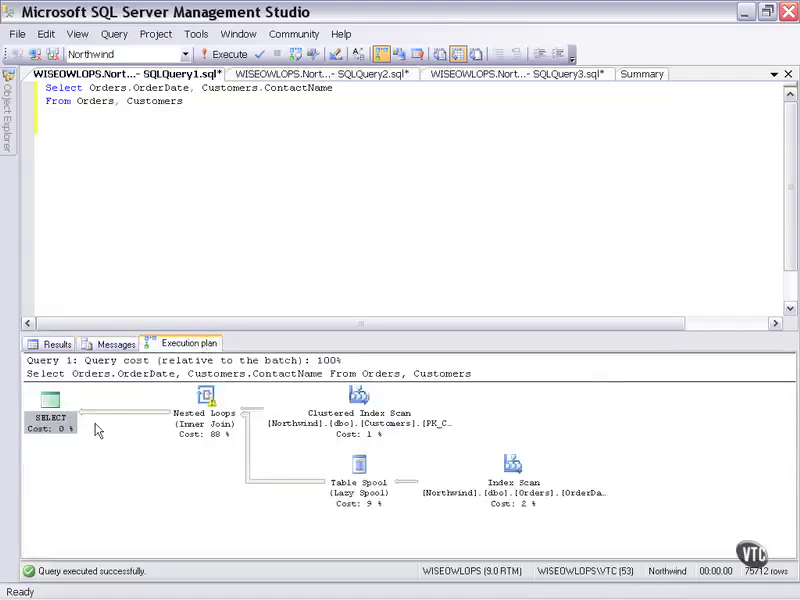The width and height of the screenshot is (800, 600).
Task: Click 'Customers.ContactName' in the query editor
Action: (267, 88)
